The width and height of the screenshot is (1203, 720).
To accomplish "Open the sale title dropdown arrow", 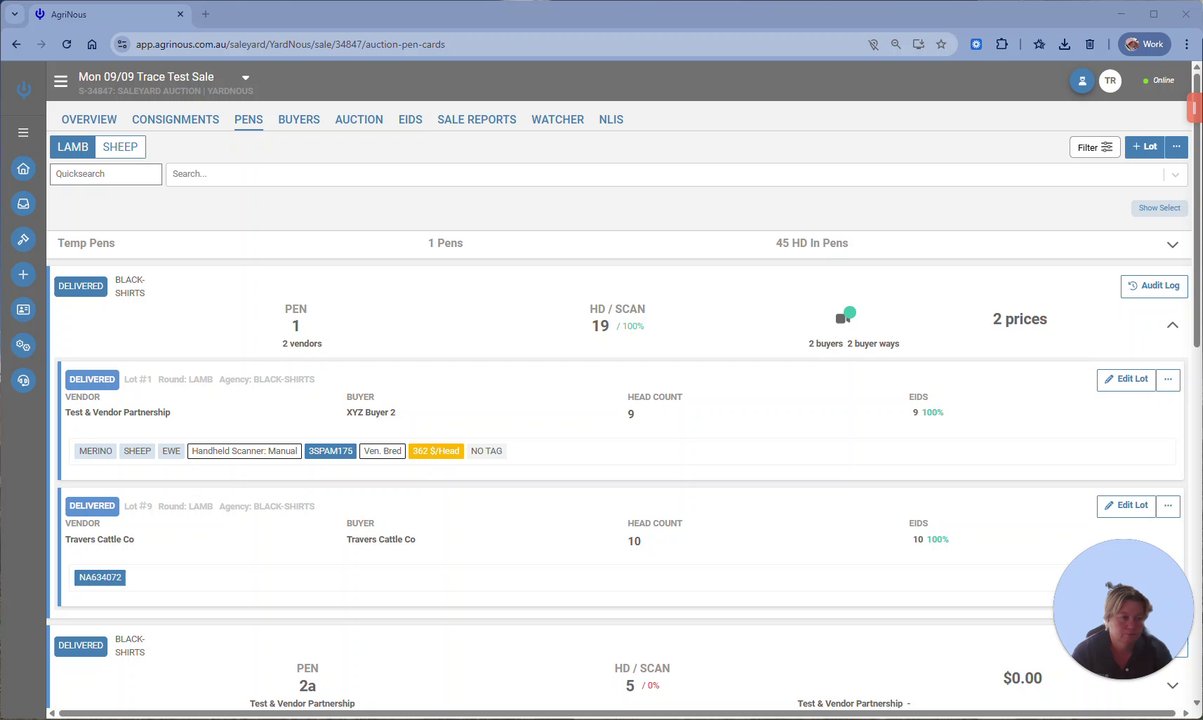I will (245, 78).
